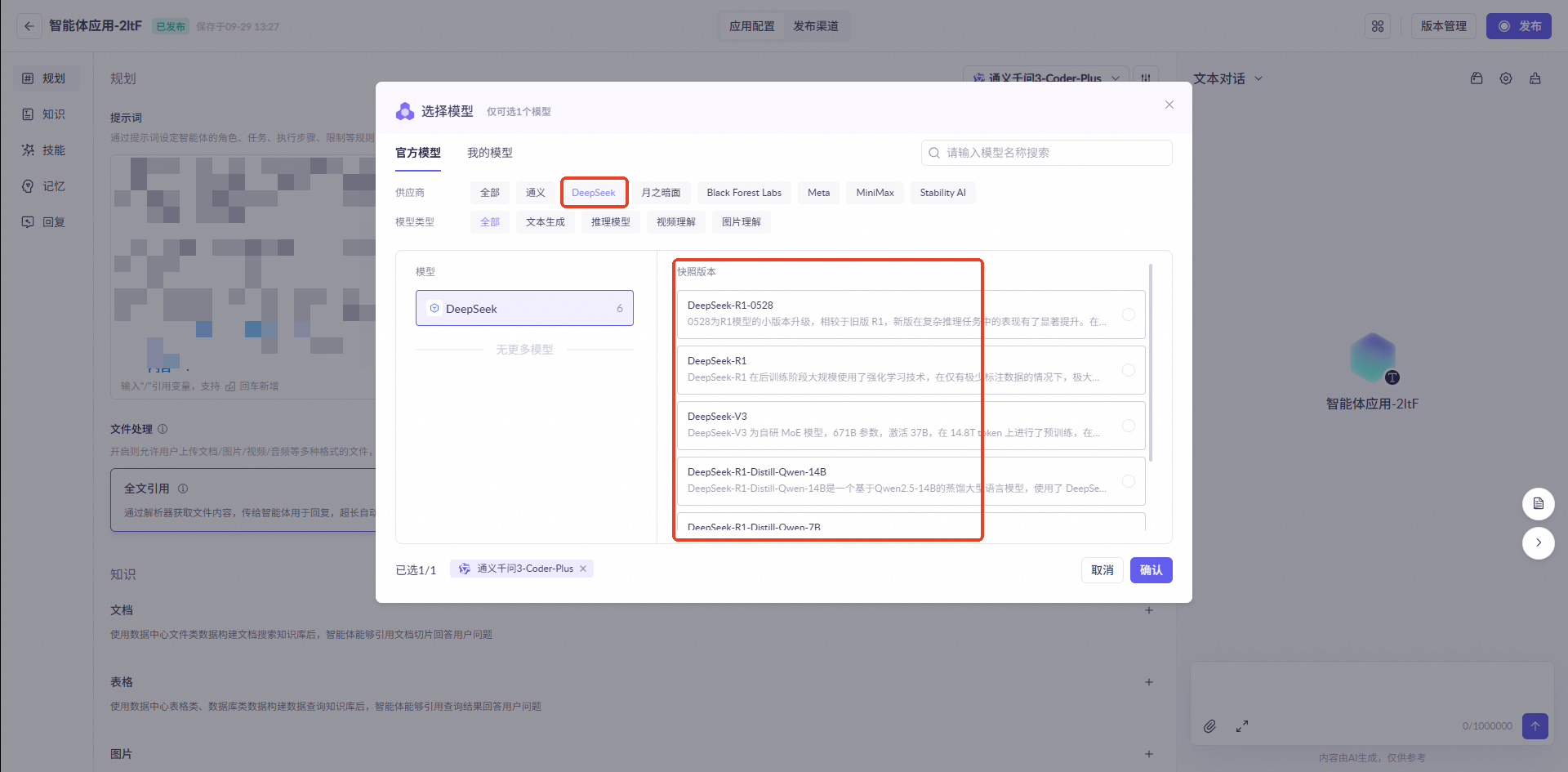
Task: Expand the chat input with the fullscreen icon
Action: (x=1242, y=725)
